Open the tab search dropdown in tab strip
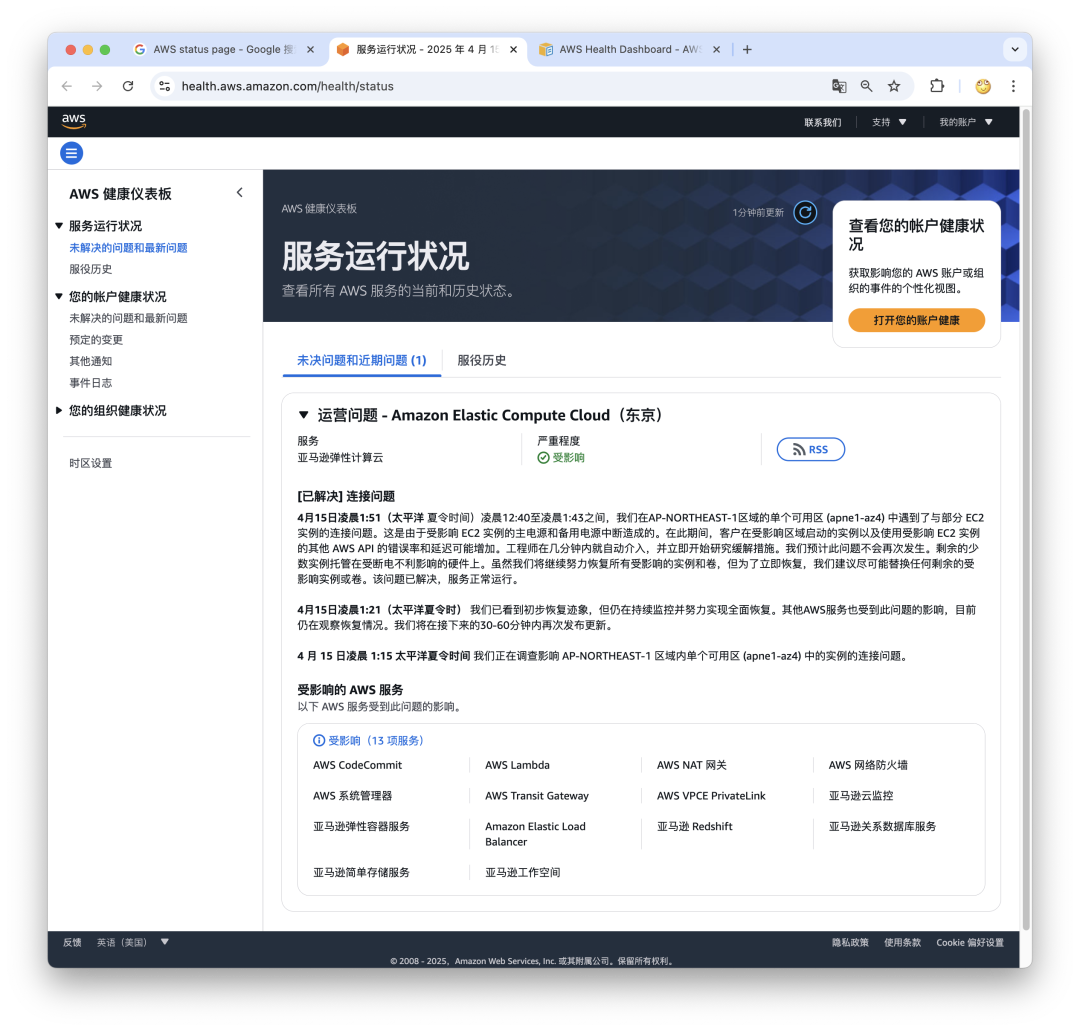The width and height of the screenshot is (1080, 1031). pyautogui.click(x=1015, y=50)
